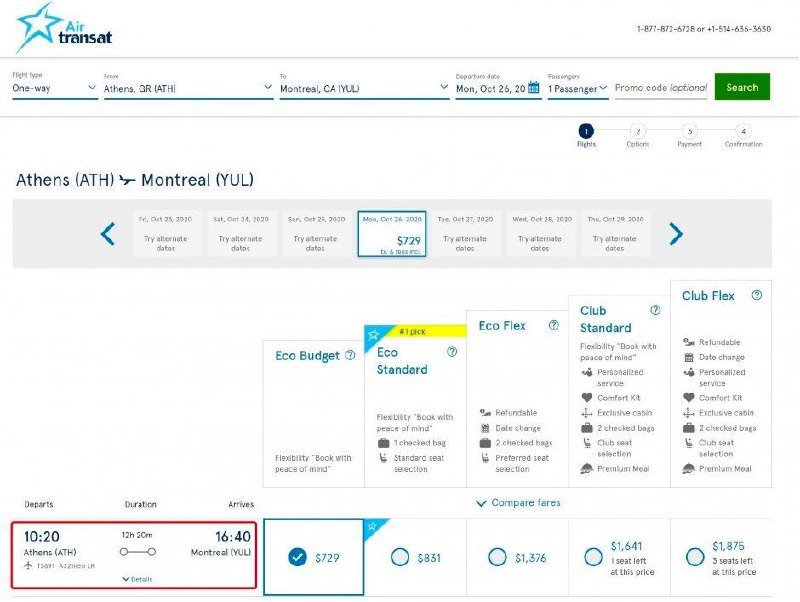Select Sun, Oct 25, 2020 date tab
The width and height of the screenshot is (800, 602).
coord(315,234)
